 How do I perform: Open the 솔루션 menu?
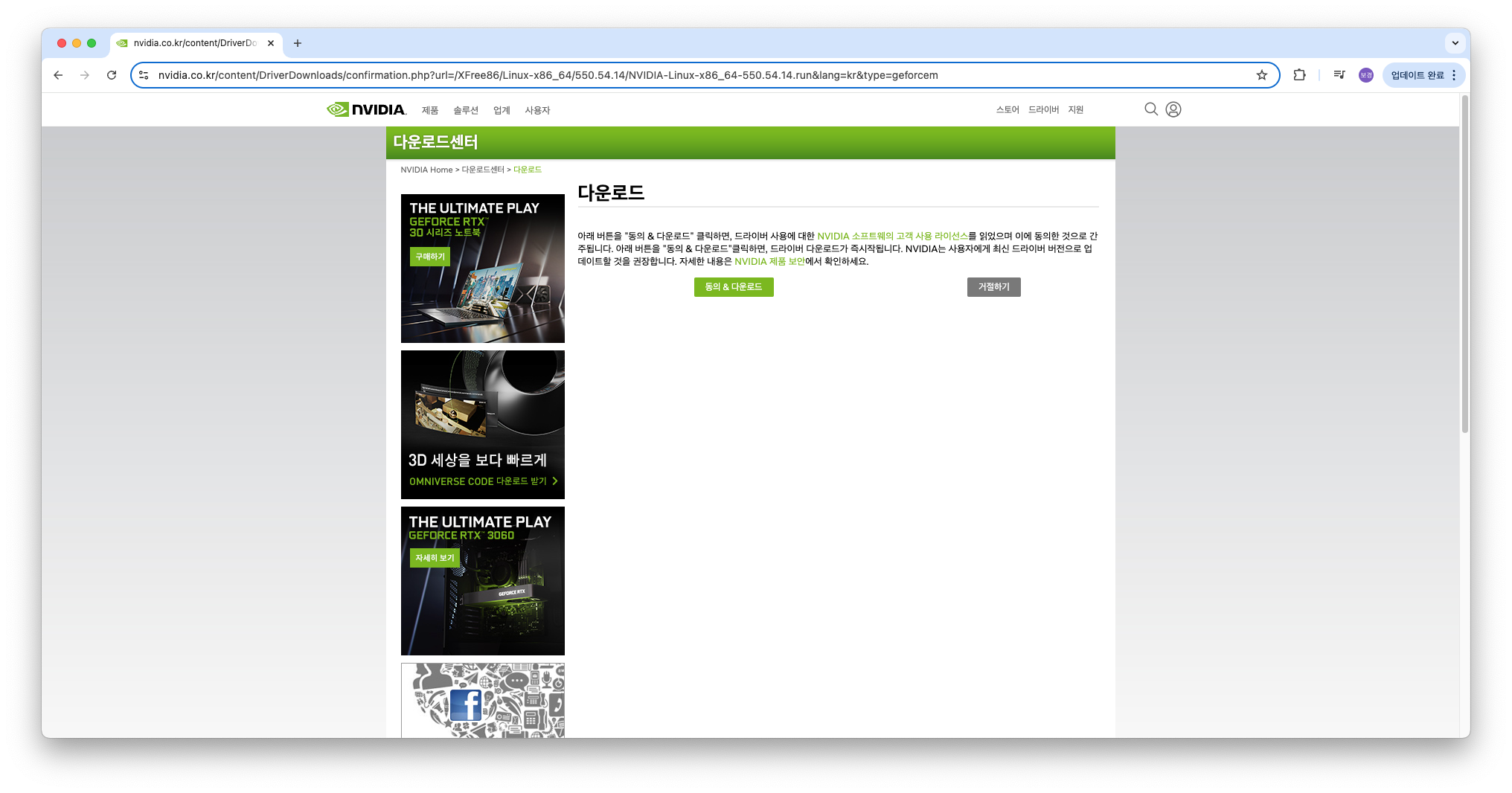[x=466, y=110]
